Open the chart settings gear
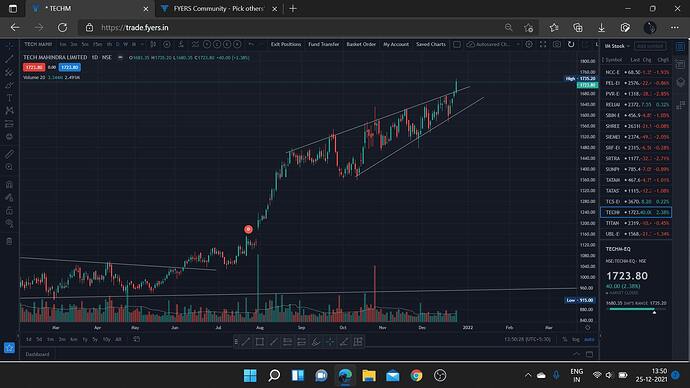690x388 pixels. pos(529,44)
